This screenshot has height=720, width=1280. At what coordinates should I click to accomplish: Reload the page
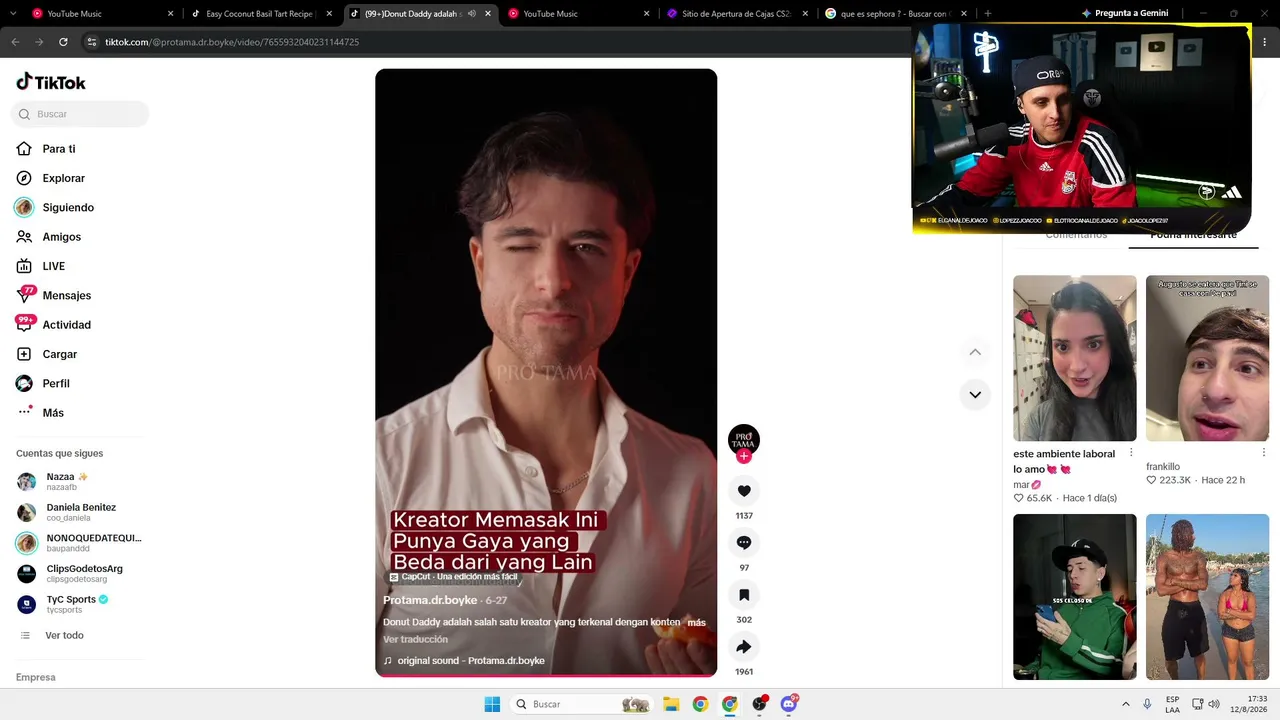pos(63,42)
